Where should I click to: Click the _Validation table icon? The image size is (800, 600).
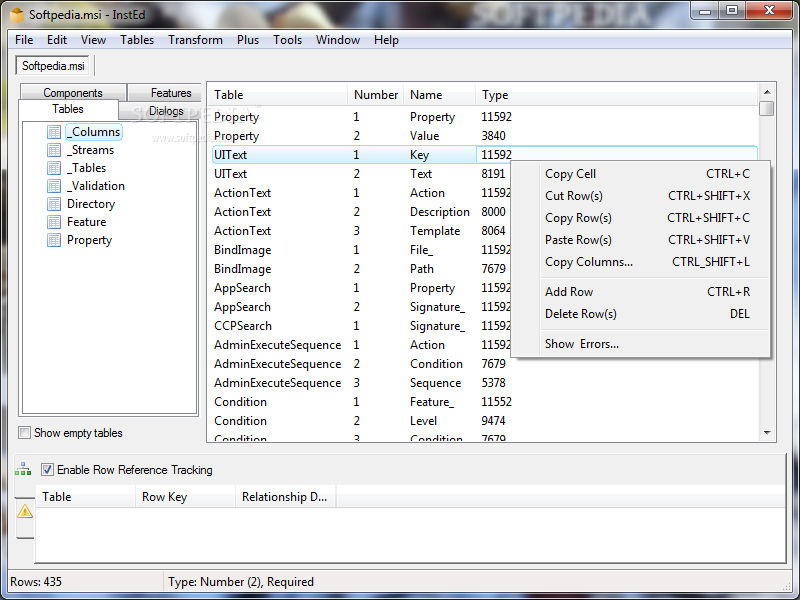point(54,186)
